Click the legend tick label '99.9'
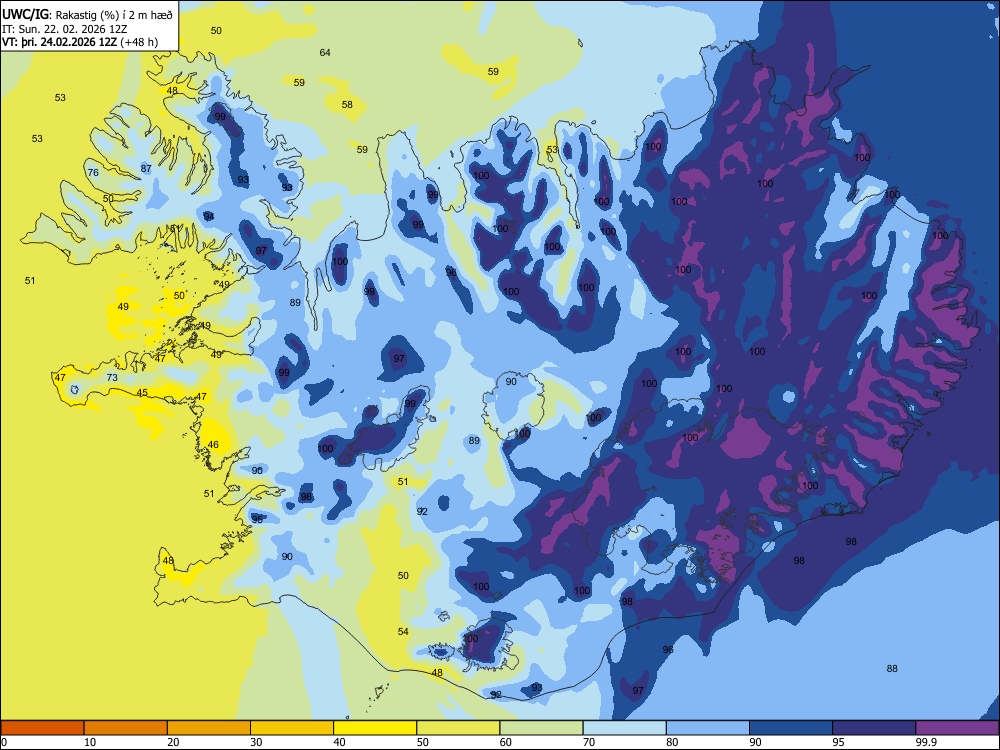 (x=926, y=742)
